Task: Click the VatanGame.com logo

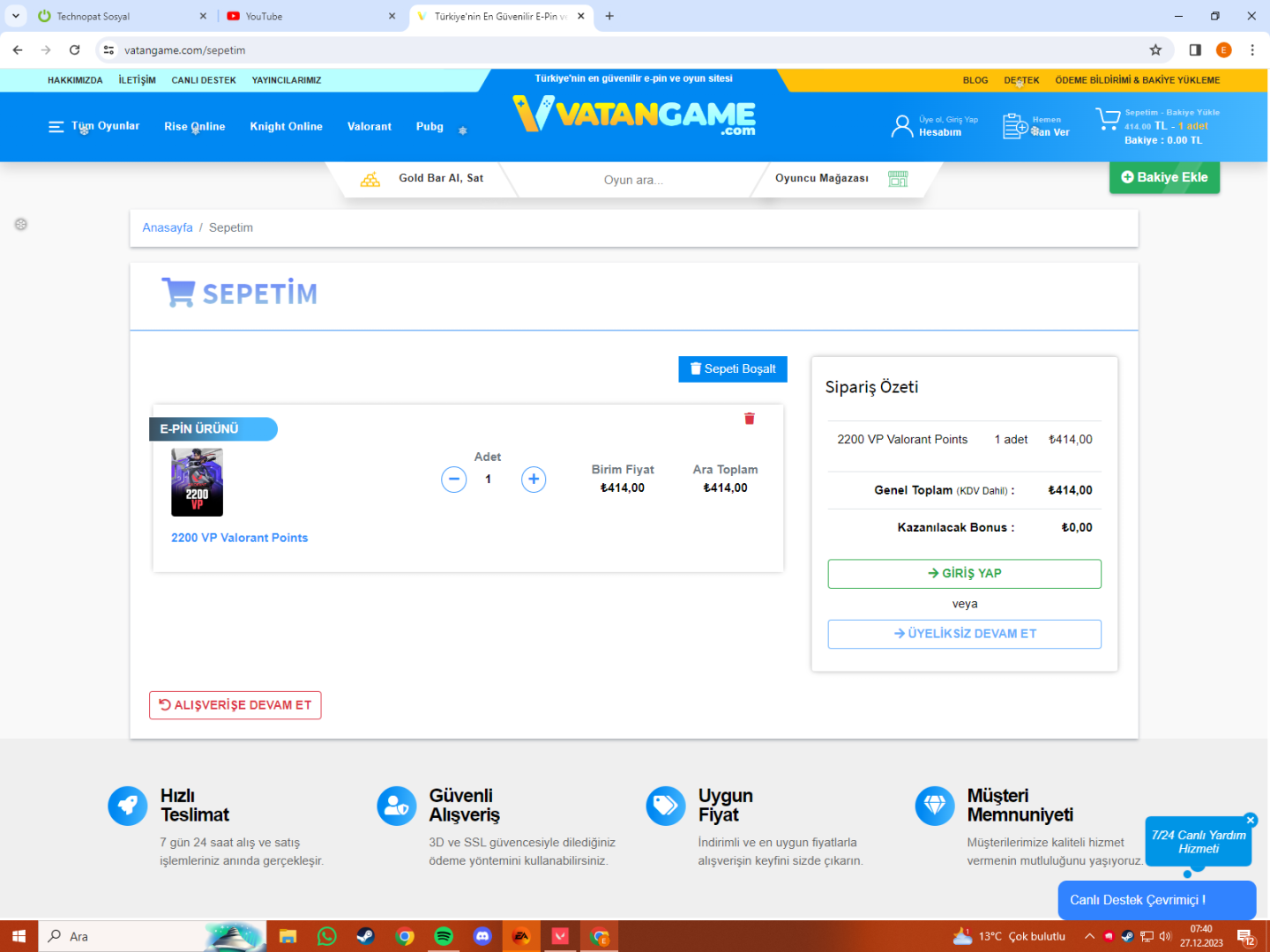Action: 634,115
